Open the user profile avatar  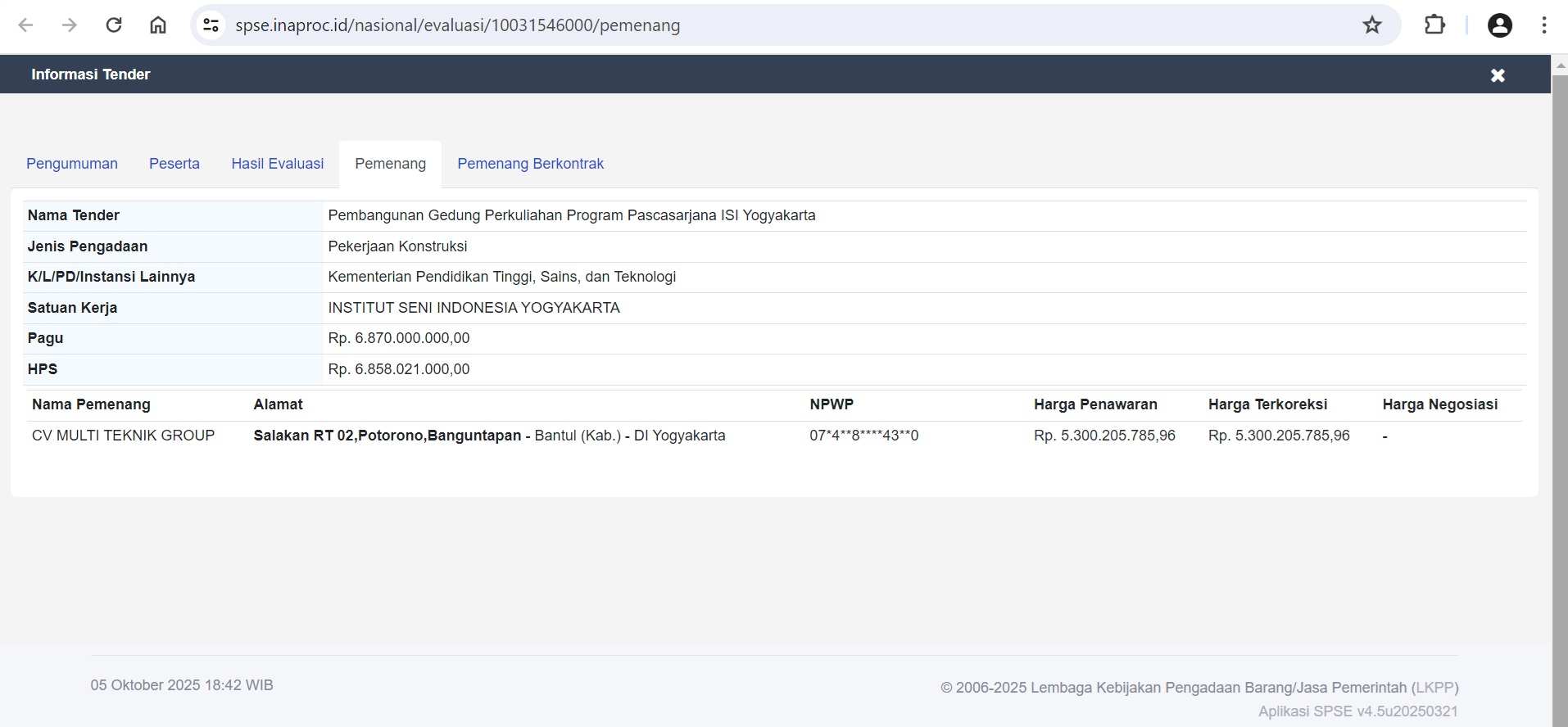[x=1499, y=25]
